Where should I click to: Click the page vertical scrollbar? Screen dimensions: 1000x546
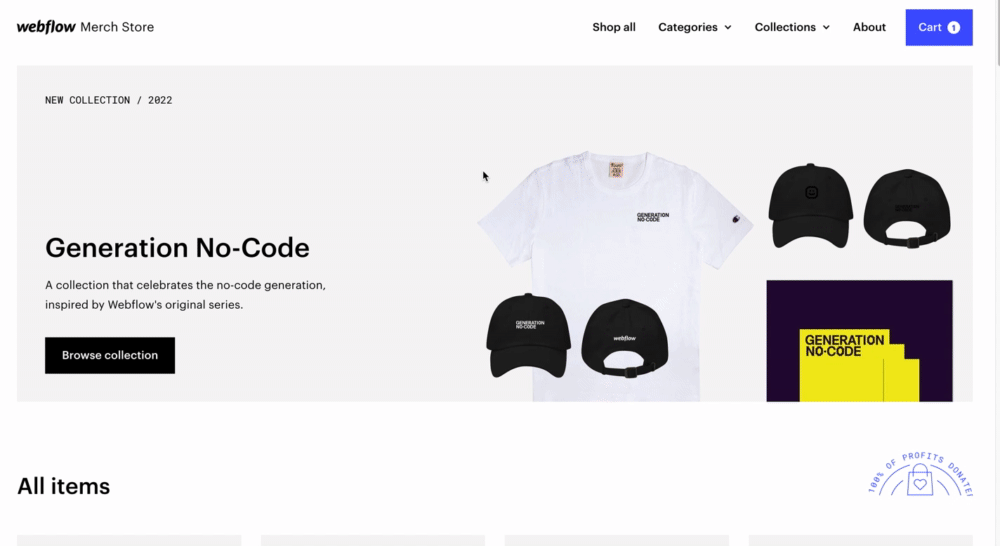997,273
